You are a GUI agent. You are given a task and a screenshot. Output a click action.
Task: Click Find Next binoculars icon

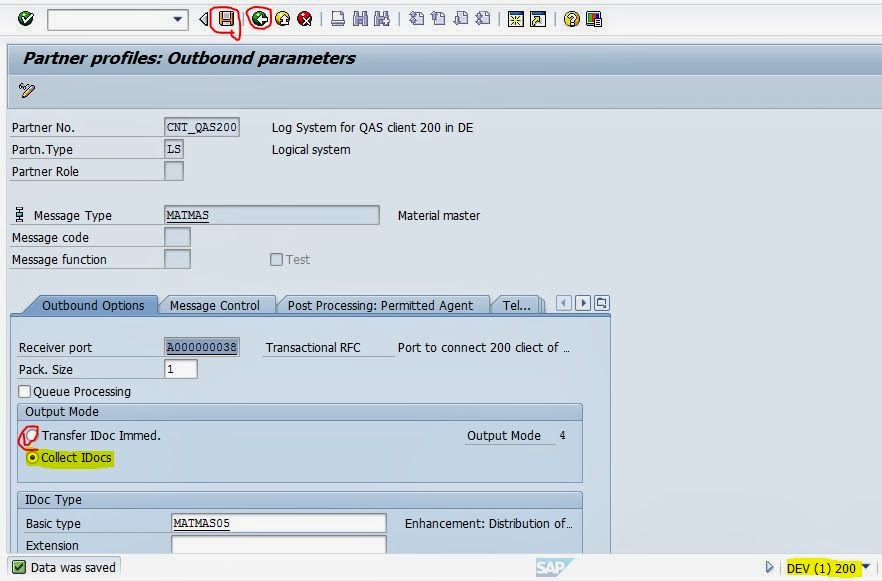[x=382, y=19]
